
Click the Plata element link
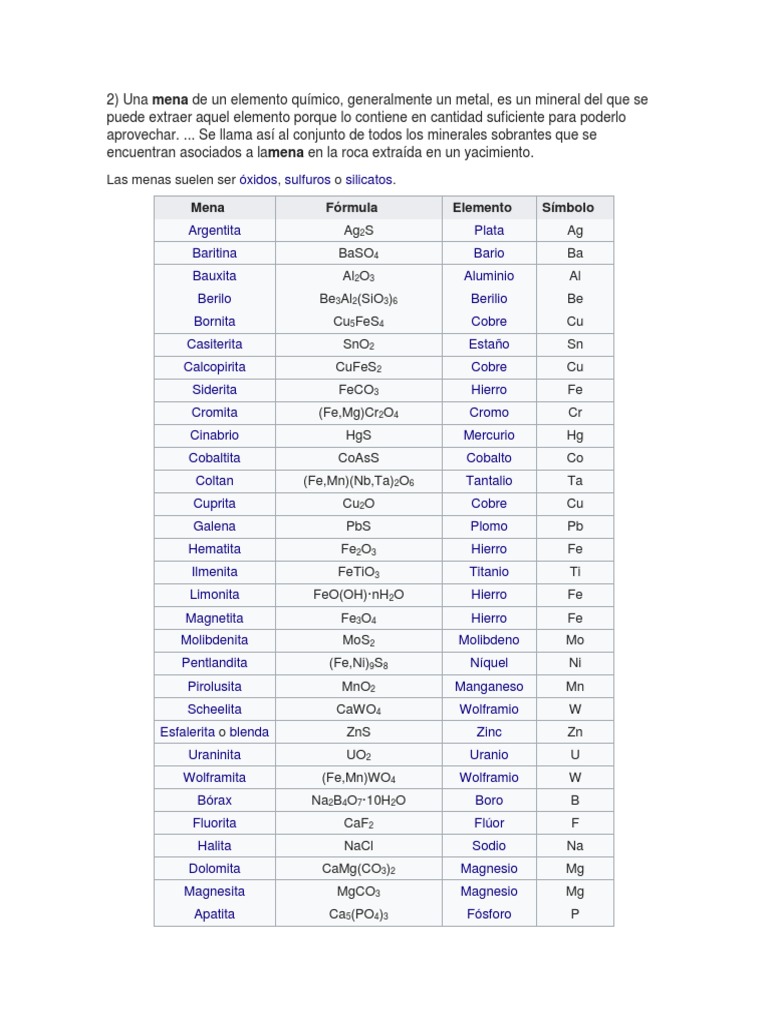click(x=489, y=231)
